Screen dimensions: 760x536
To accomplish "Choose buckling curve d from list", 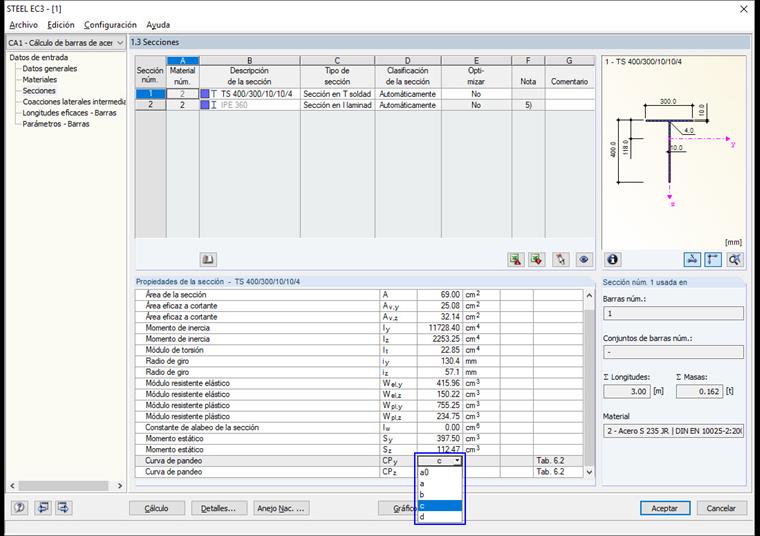I will (x=440, y=517).
